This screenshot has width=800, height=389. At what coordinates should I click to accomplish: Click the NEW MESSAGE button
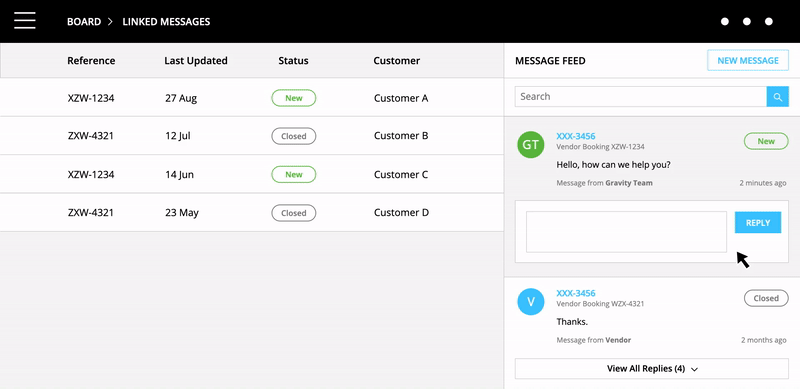click(748, 61)
